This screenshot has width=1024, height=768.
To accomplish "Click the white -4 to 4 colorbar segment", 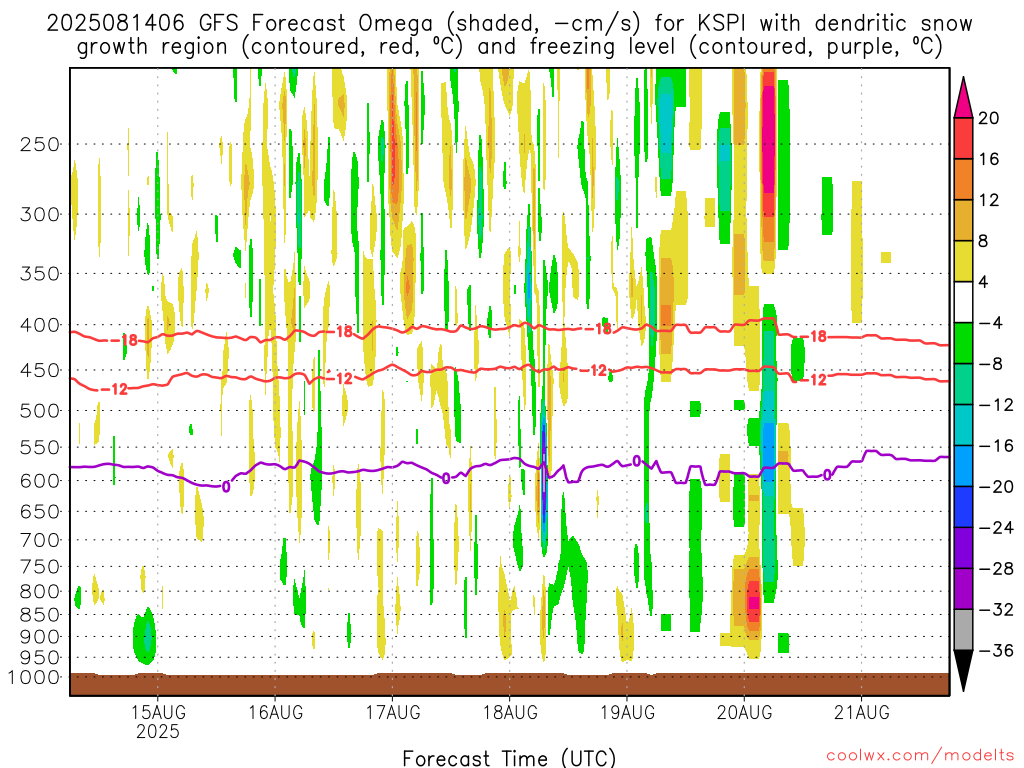I will (x=963, y=302).
